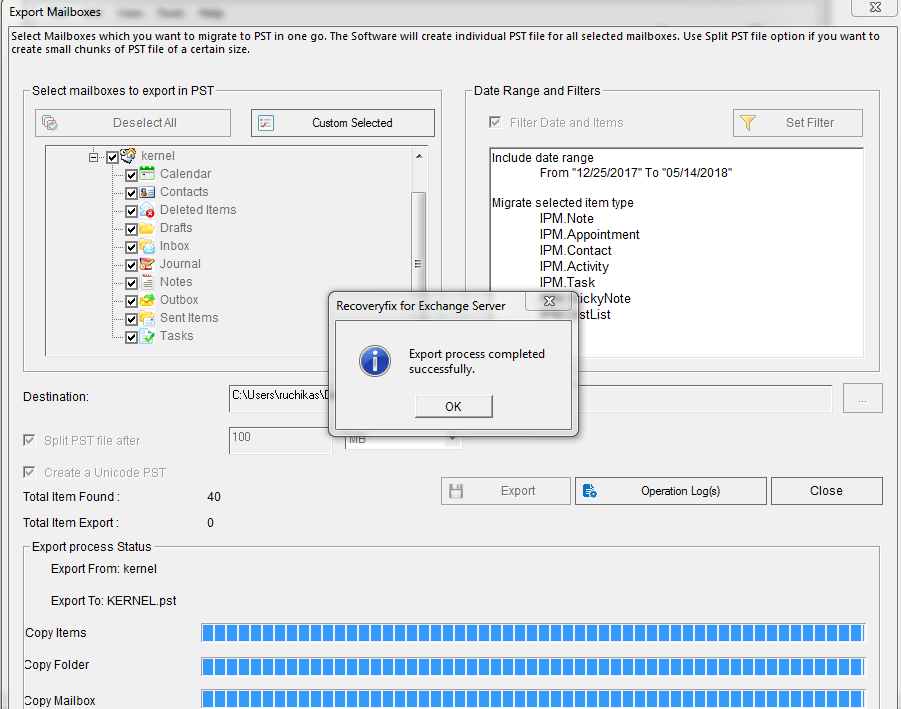Select the Notes folder icon

147,282
